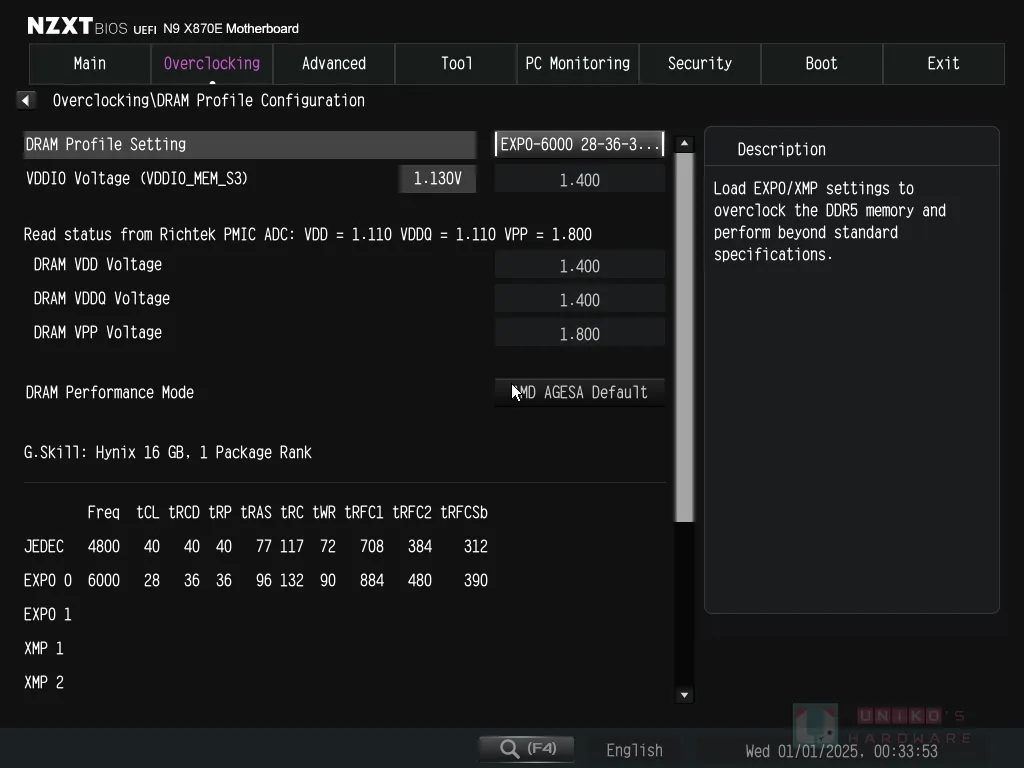Click the Overclocking\DRAM Profile Configuration breadcrumb
The width and height of the screenshot is (1024, 768).
tap(209, 101)
